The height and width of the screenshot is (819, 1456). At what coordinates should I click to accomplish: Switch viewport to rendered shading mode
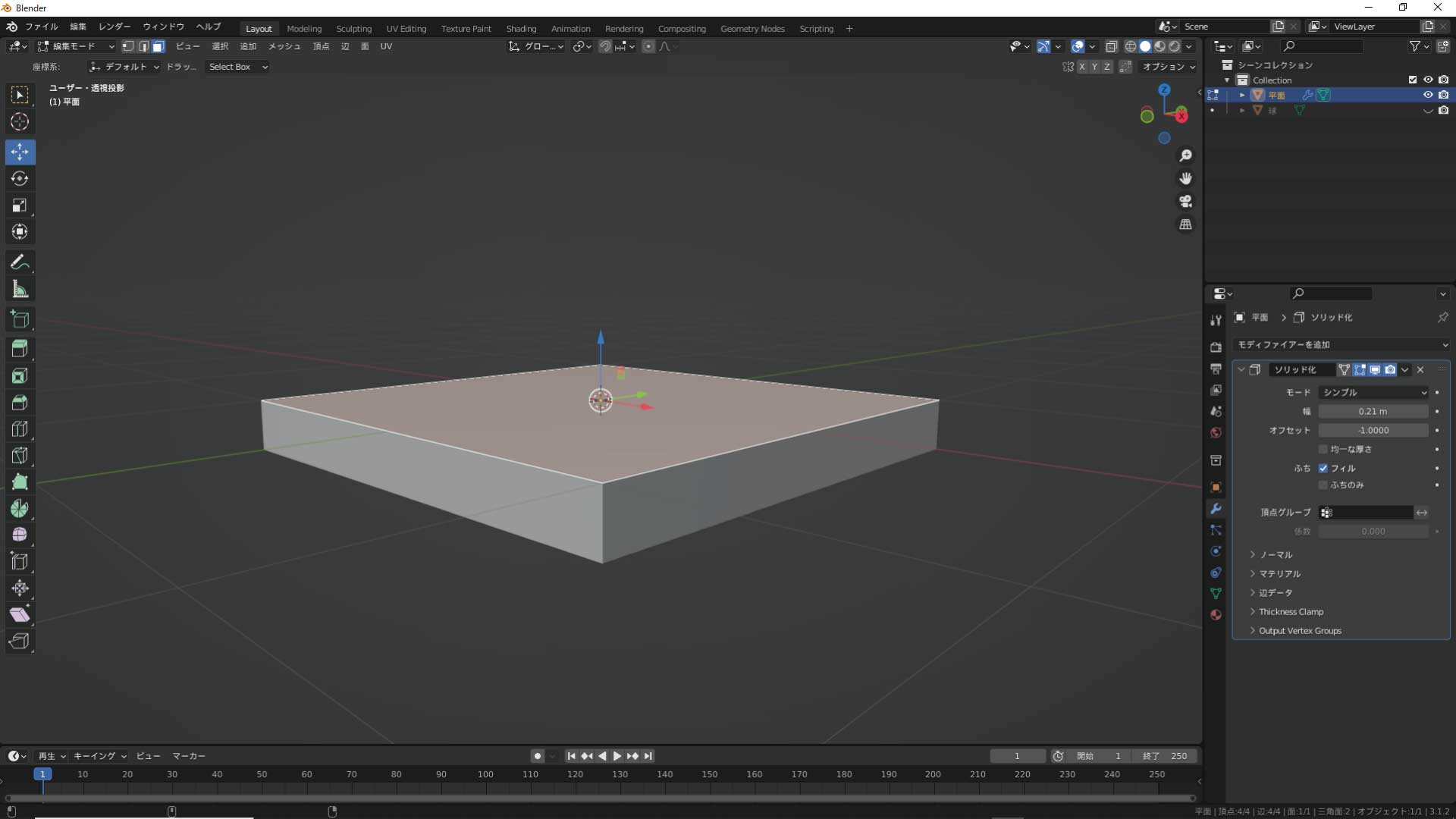click(1174, 46)
